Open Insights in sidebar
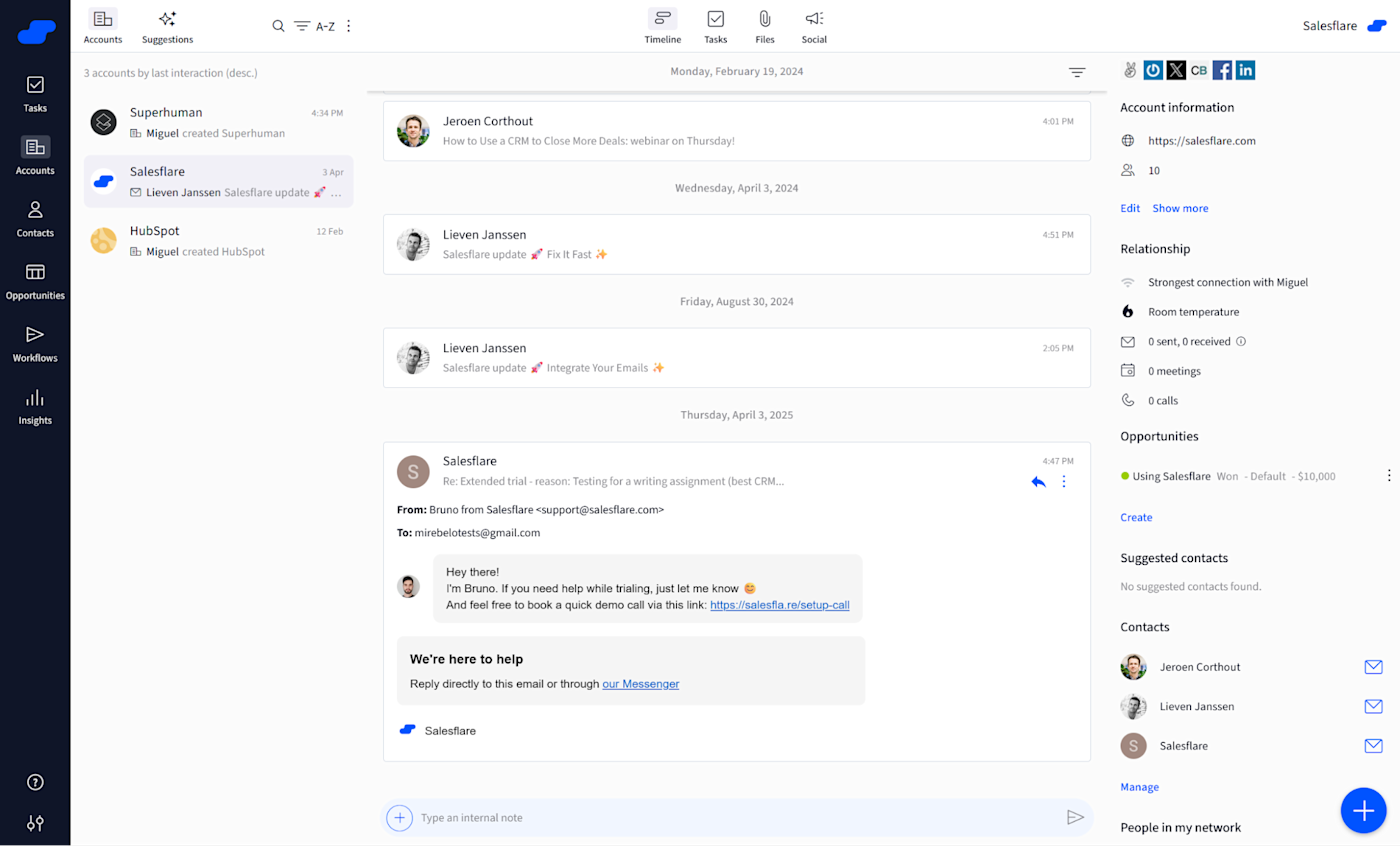Screen dimensions: 1400x846 tap(35, 406)
